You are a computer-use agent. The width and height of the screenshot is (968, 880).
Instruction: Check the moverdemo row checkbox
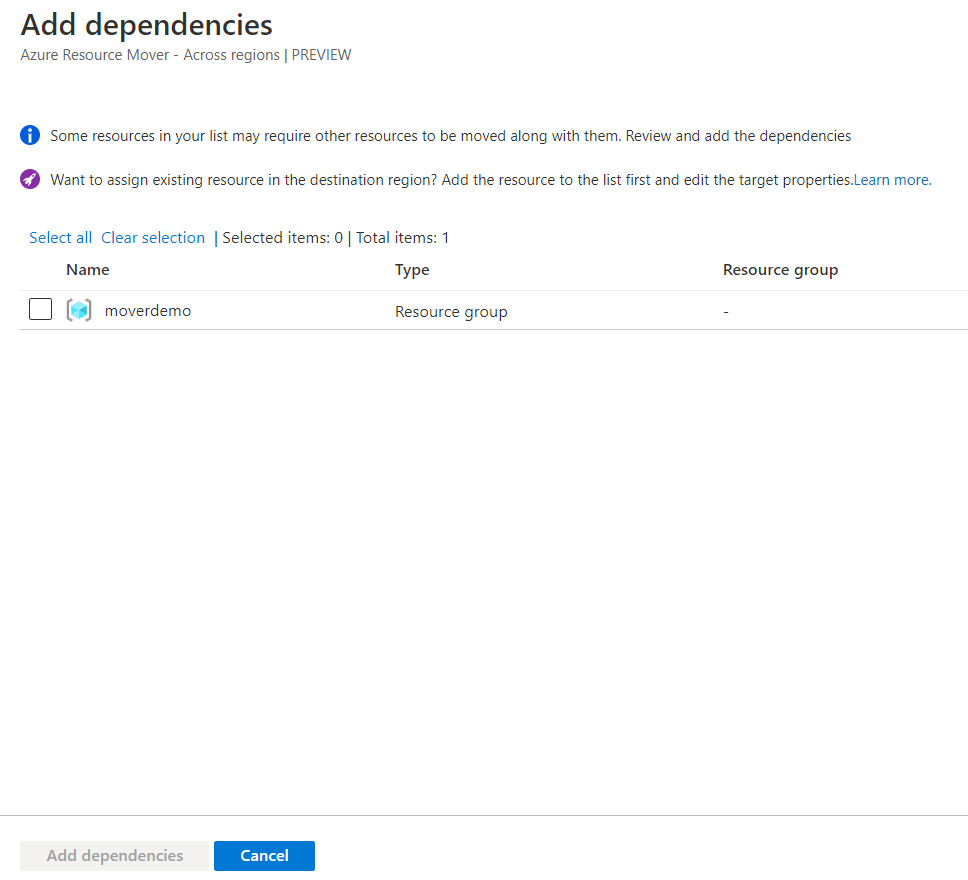[40, 309]
